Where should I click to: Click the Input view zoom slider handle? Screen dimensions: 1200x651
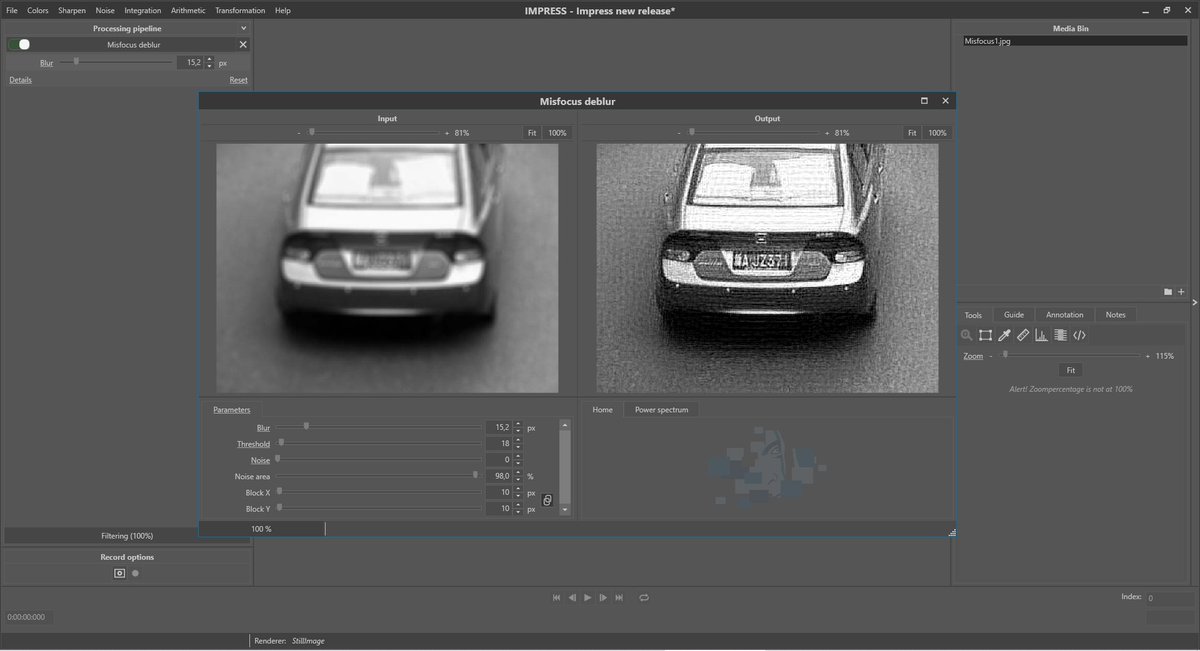312,132
